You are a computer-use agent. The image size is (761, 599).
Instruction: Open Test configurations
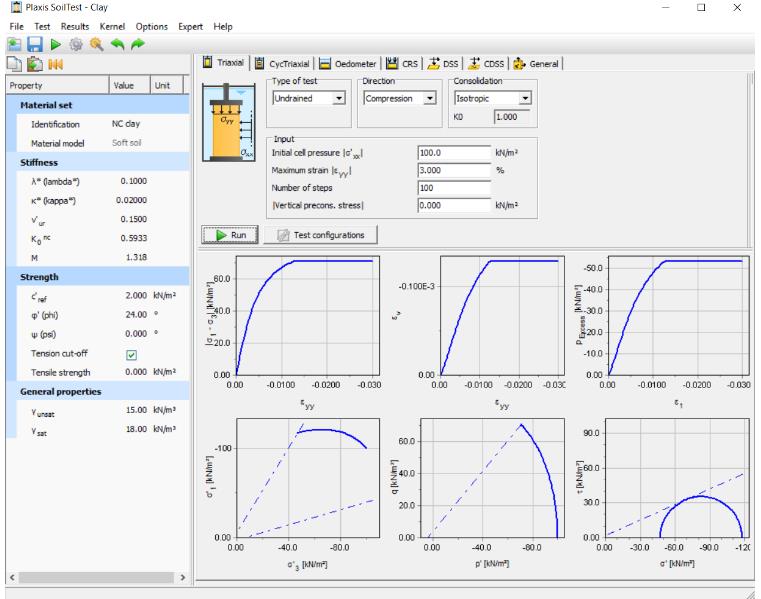(320, 234)
